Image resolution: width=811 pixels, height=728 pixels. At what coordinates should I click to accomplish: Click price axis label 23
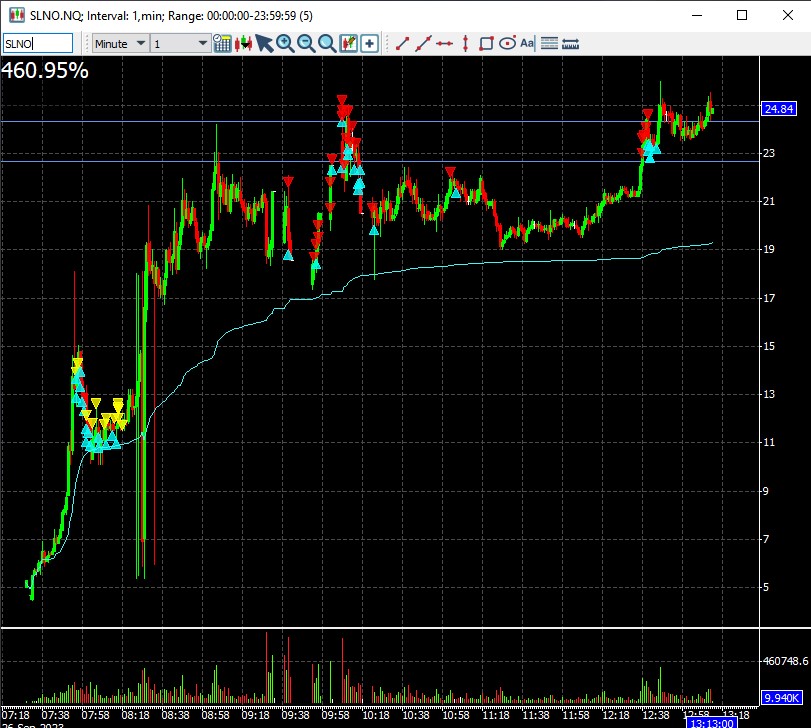(x=769, y=153)
